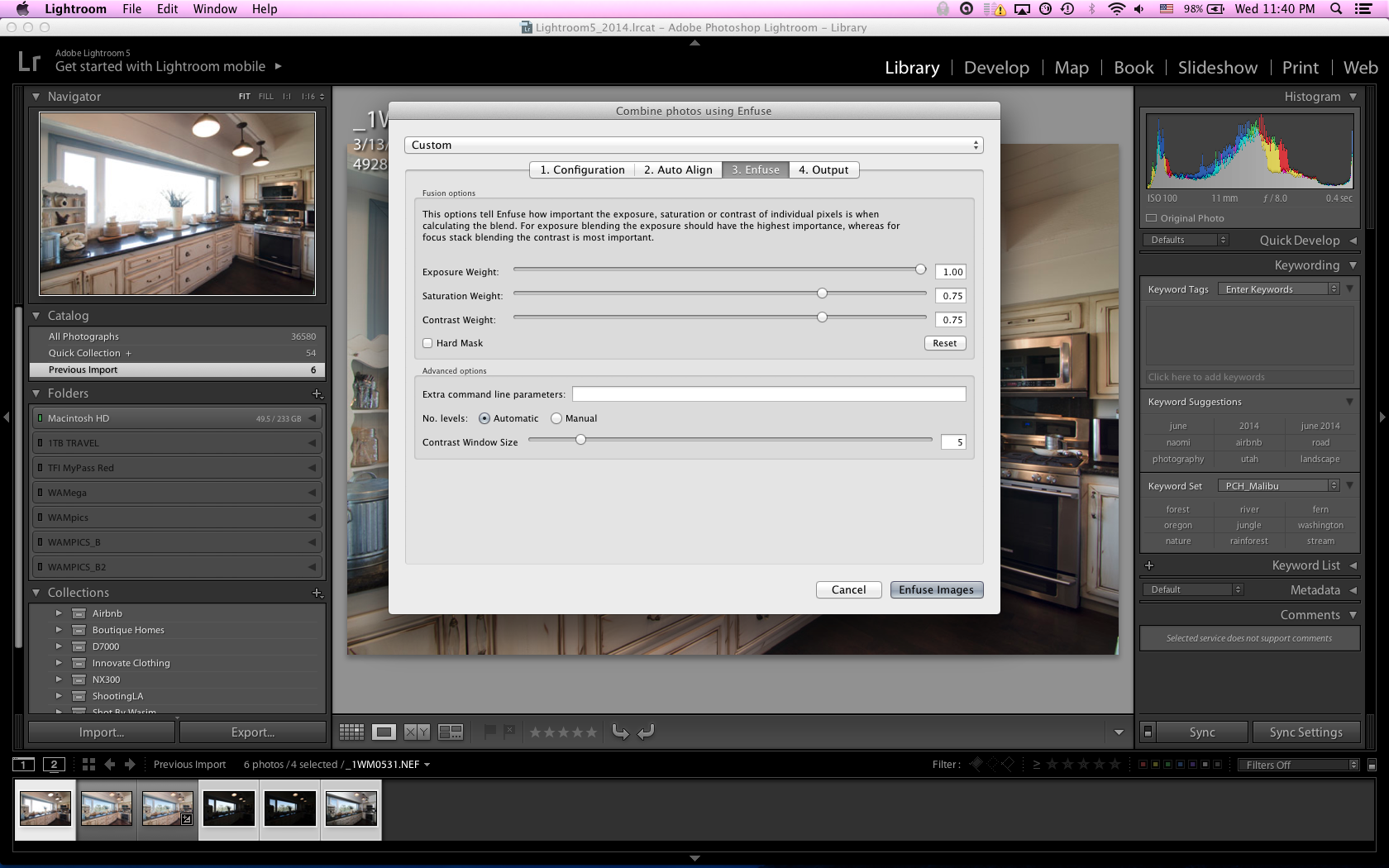Go forward with filmstrip right arrow
The width and height of the screenshot is (1389, 868).
pyautogui.click(x=130, y=765)
